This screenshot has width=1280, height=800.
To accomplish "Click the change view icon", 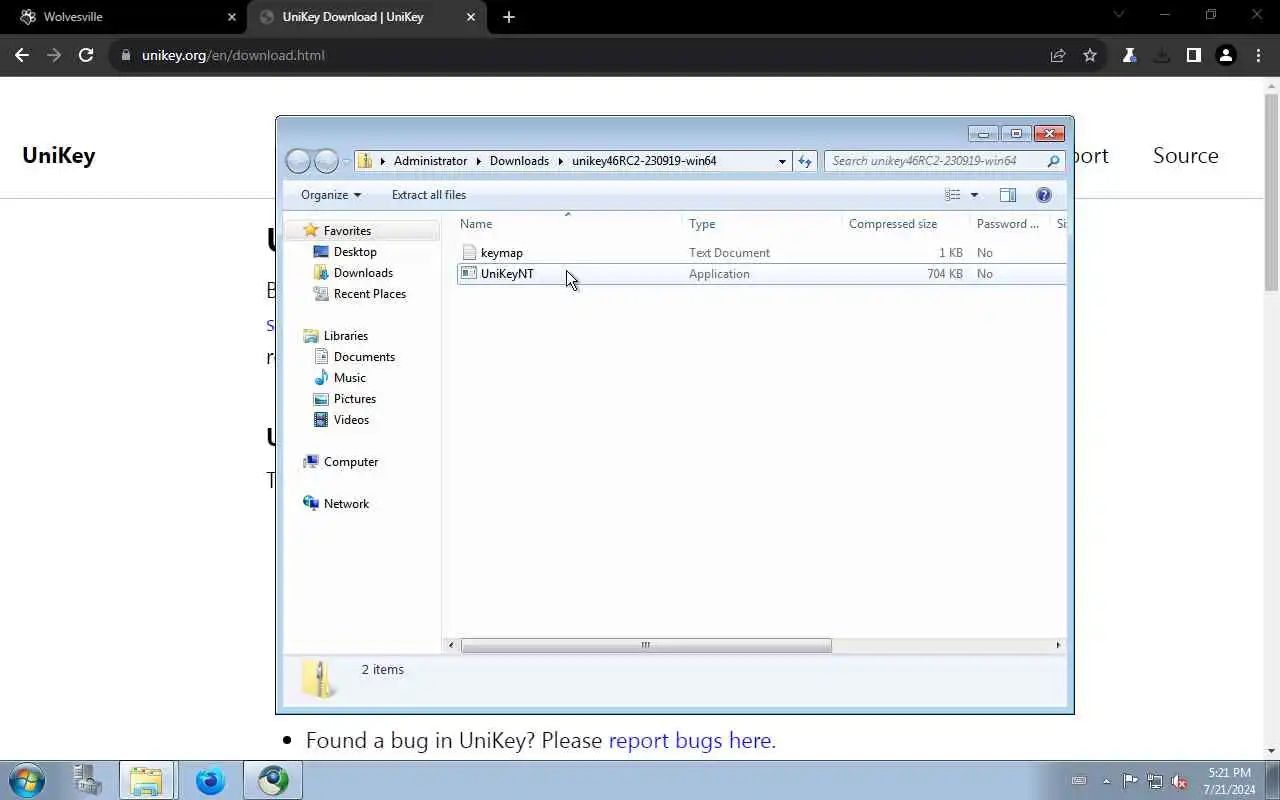I will [953, 195].
